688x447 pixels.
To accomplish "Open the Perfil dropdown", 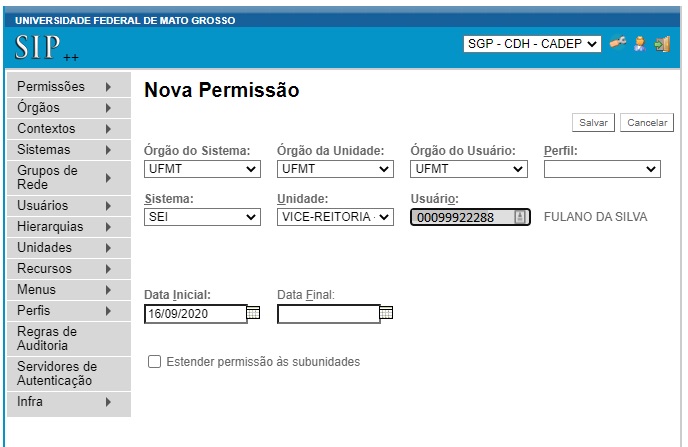I will click(602, 169).
